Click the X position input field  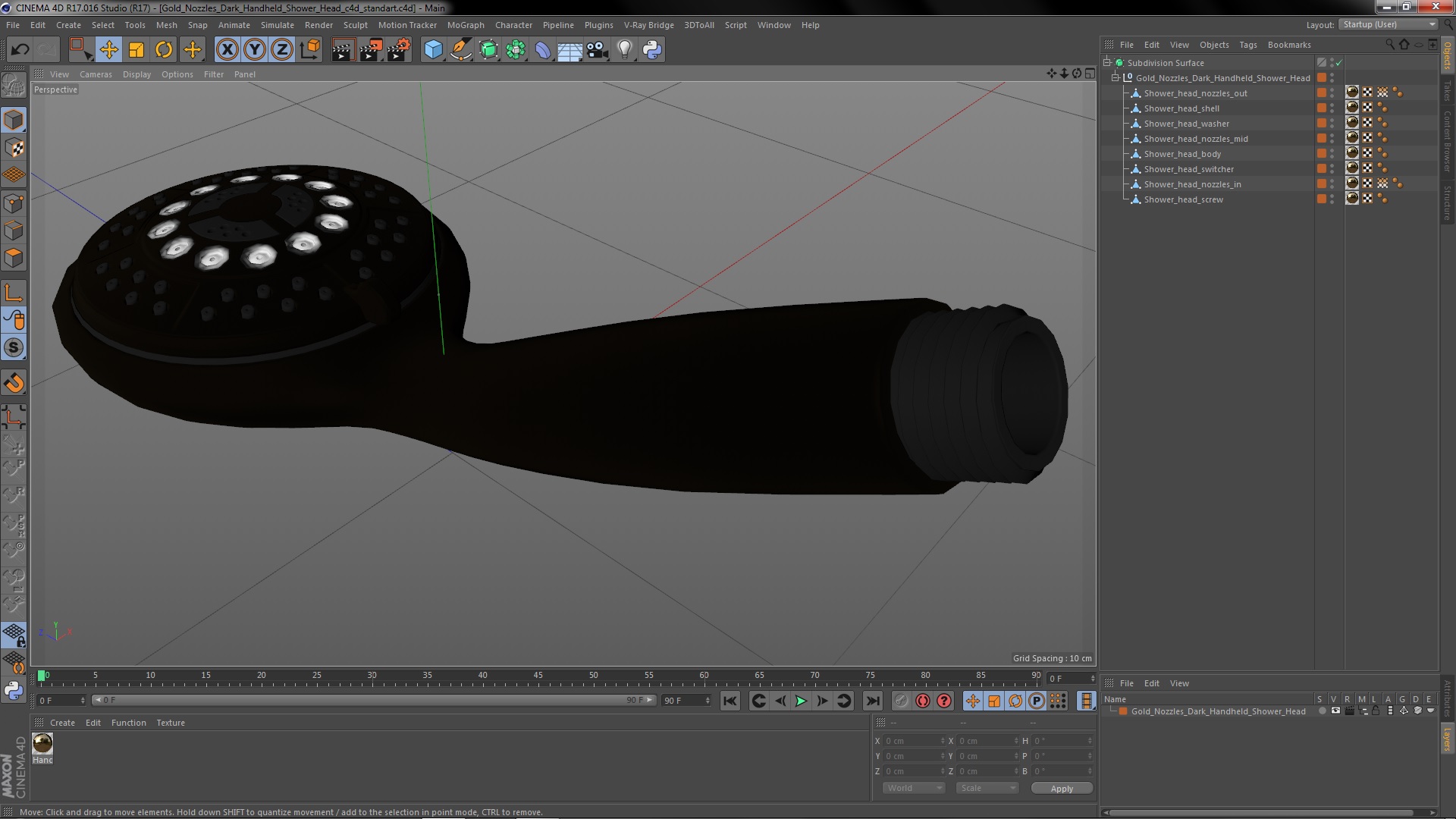click(x=914, y=741)
